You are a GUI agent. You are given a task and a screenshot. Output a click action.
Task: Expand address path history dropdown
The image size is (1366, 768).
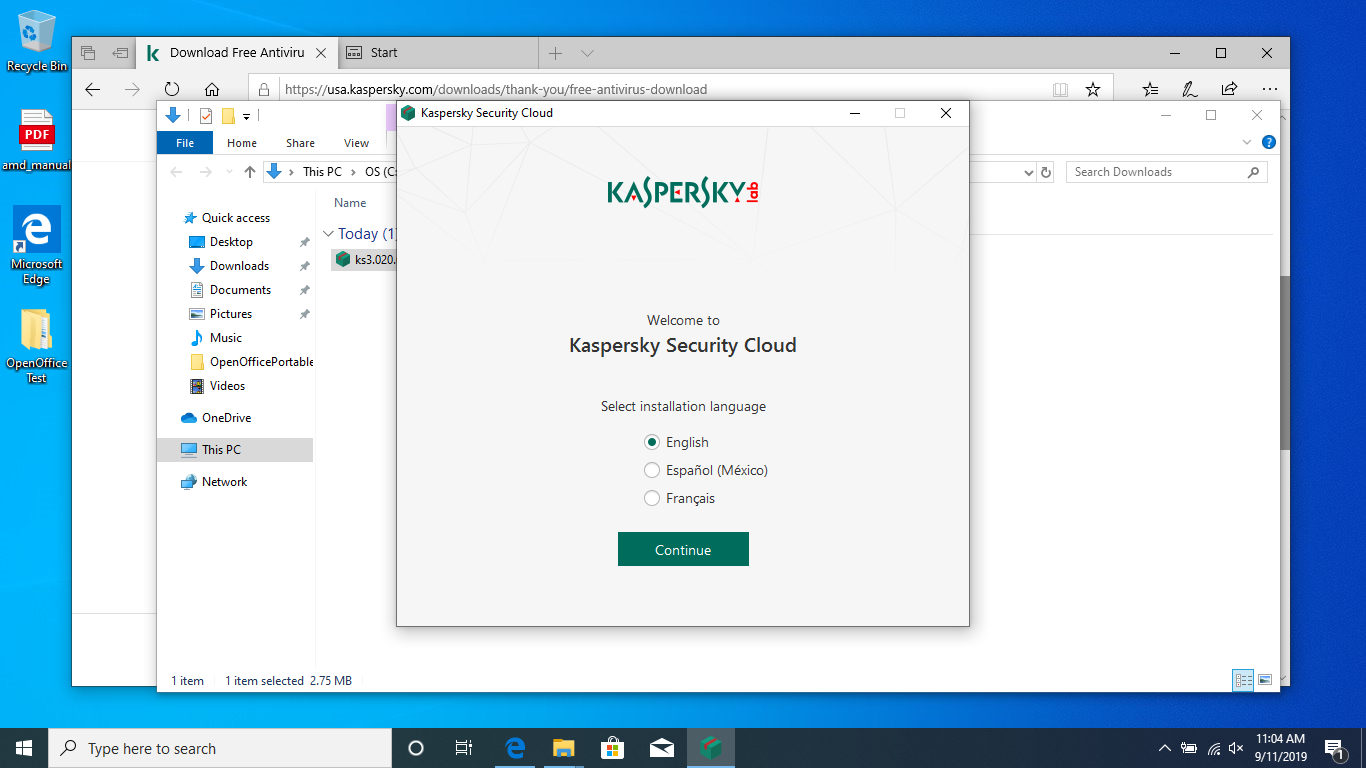click(1029, 172)
